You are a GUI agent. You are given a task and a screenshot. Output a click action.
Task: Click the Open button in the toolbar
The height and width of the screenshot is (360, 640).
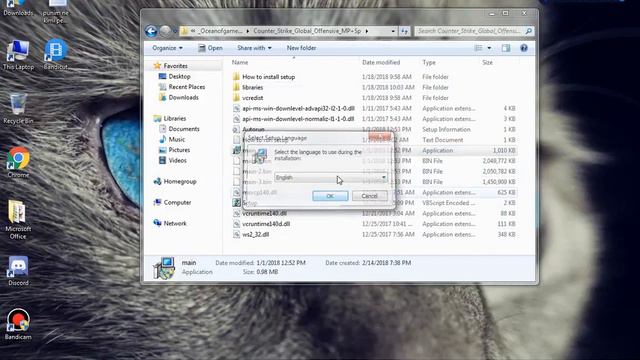tap(210, 48)
